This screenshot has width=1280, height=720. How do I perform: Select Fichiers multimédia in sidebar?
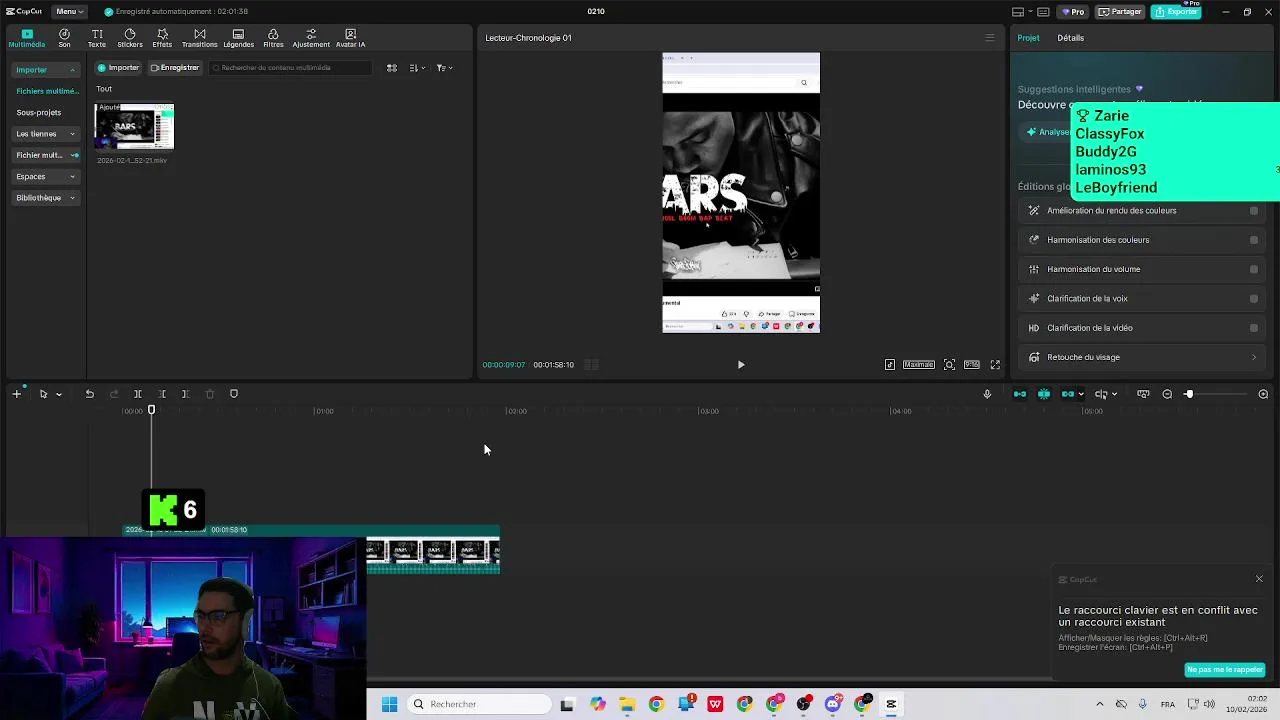coord(47,91)
